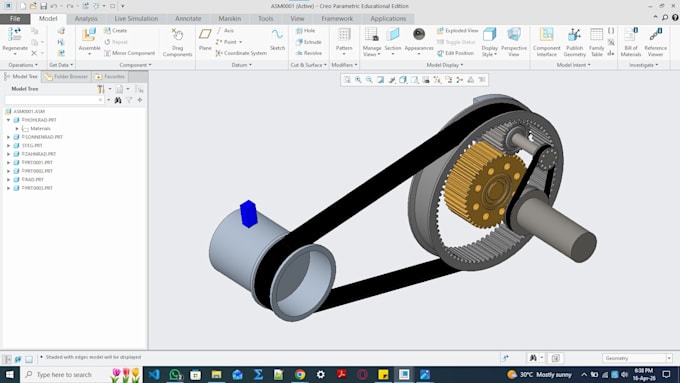Click Toggle Status in Model Display
680x383 pixels.
456,42
